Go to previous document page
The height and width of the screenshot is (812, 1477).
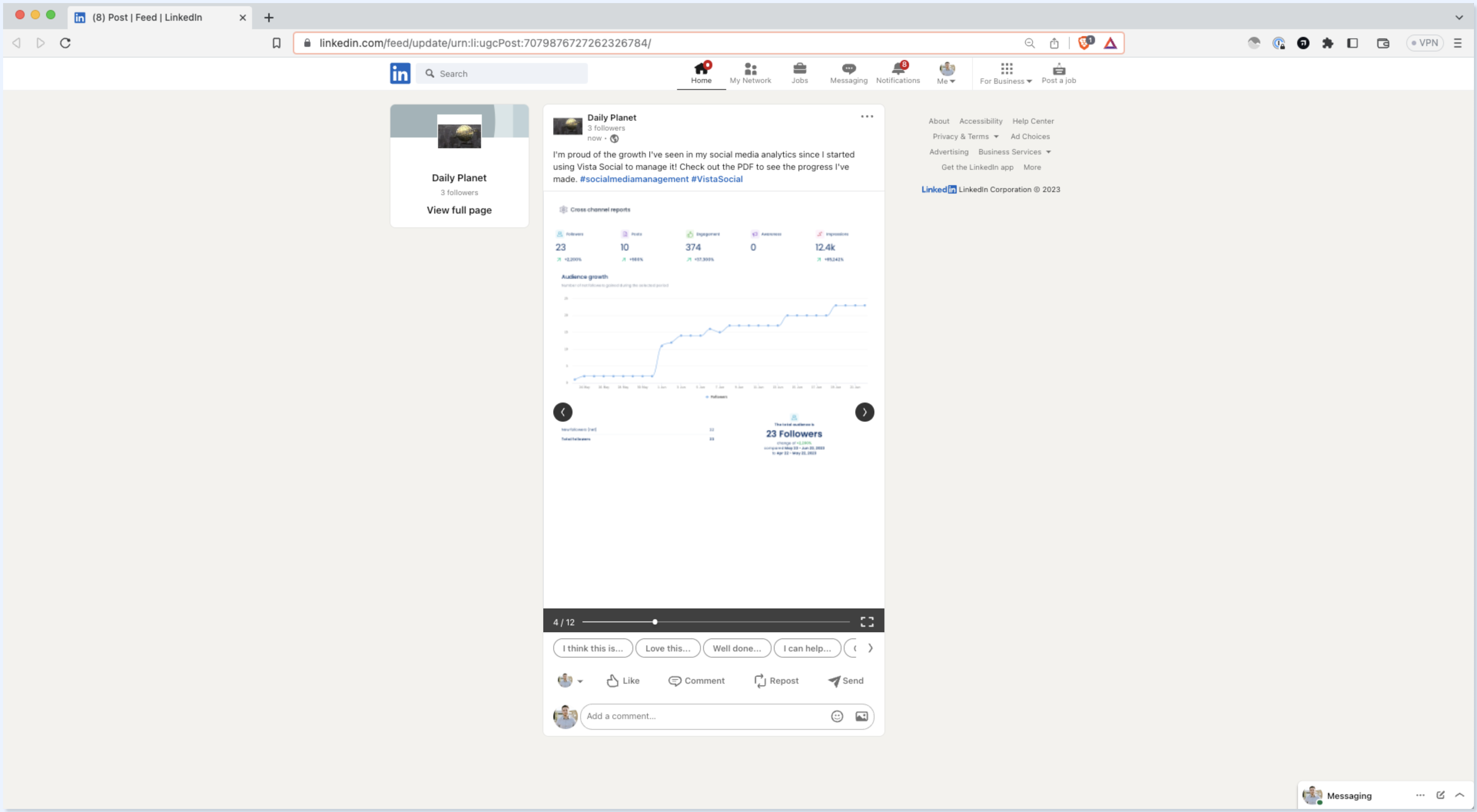563,412
